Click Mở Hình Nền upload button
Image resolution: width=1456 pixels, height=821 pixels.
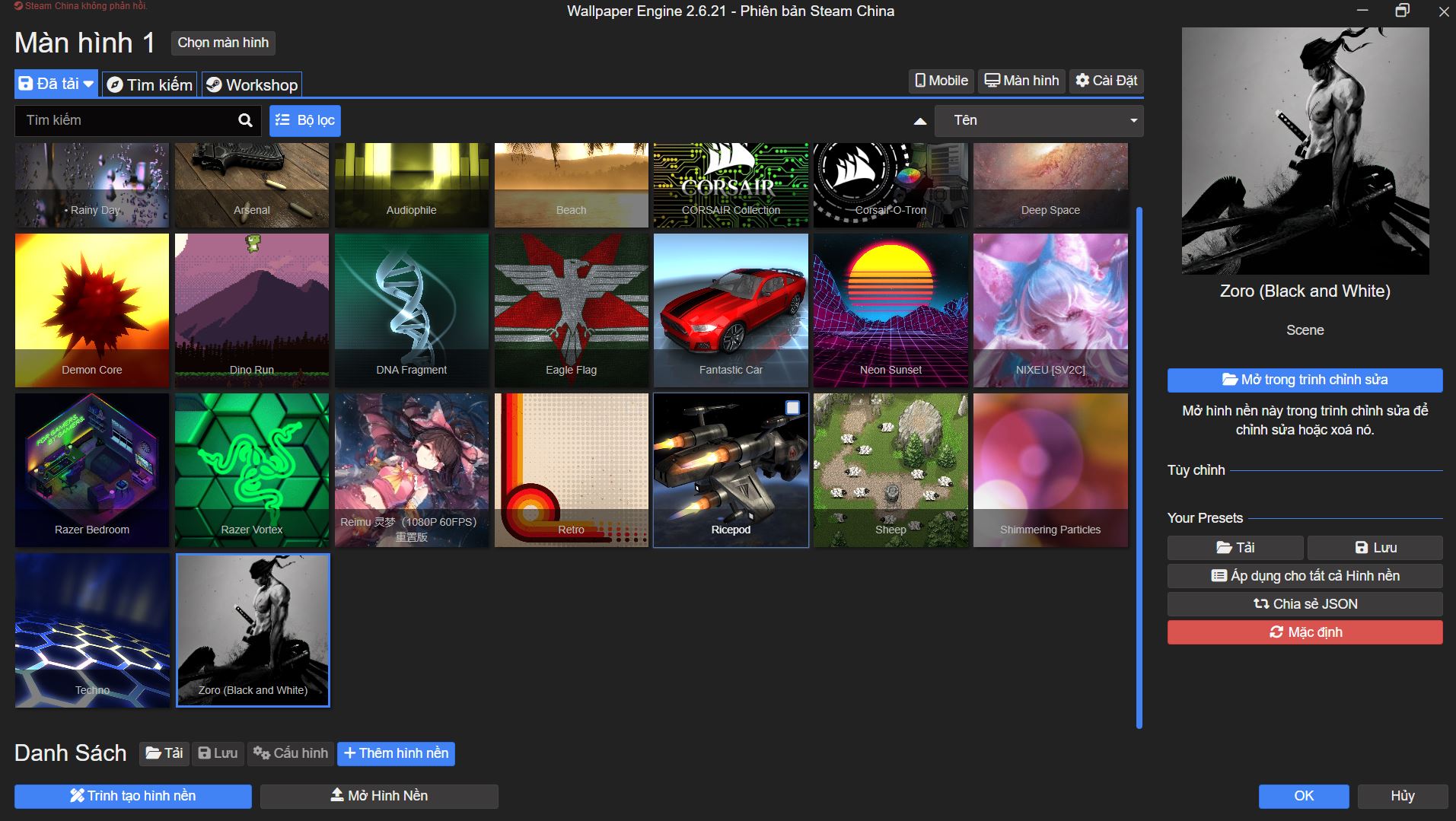[379, 796]
